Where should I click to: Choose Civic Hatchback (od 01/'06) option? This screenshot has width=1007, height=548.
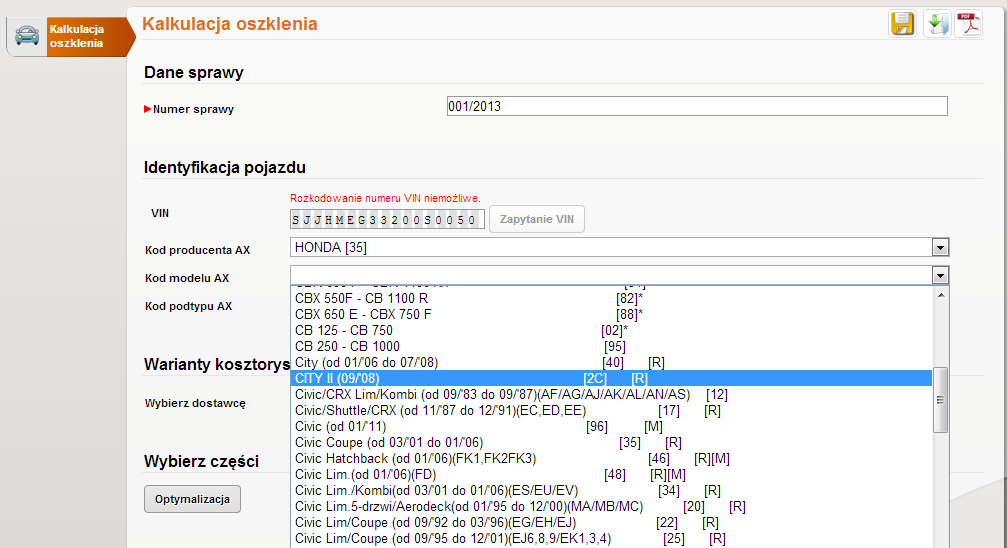click(611, 459)
